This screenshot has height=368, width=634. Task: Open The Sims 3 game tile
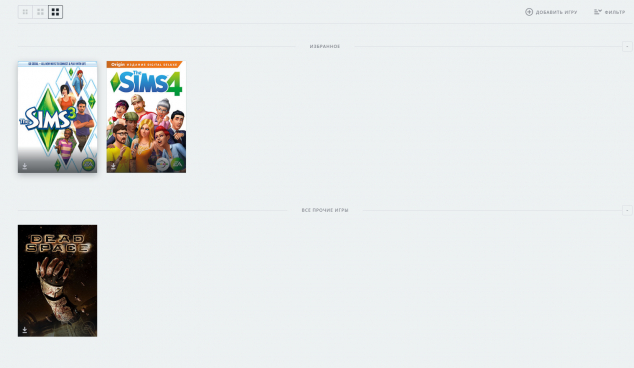click(57, 117)
